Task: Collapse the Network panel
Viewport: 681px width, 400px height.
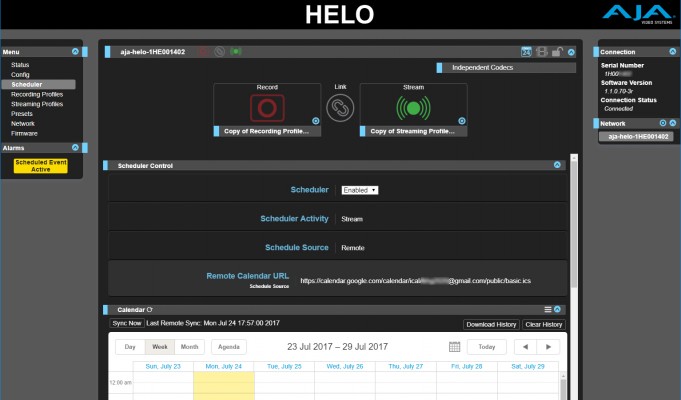Action: point(673,123)
